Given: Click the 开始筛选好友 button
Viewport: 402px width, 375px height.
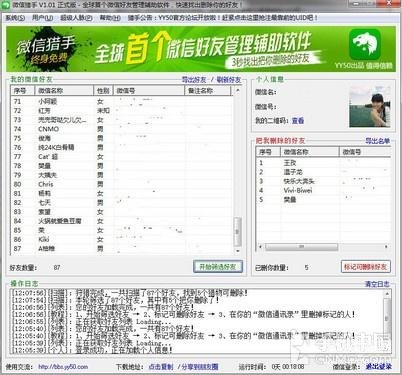Looking at the screenshot, I should tap(218, 267).
